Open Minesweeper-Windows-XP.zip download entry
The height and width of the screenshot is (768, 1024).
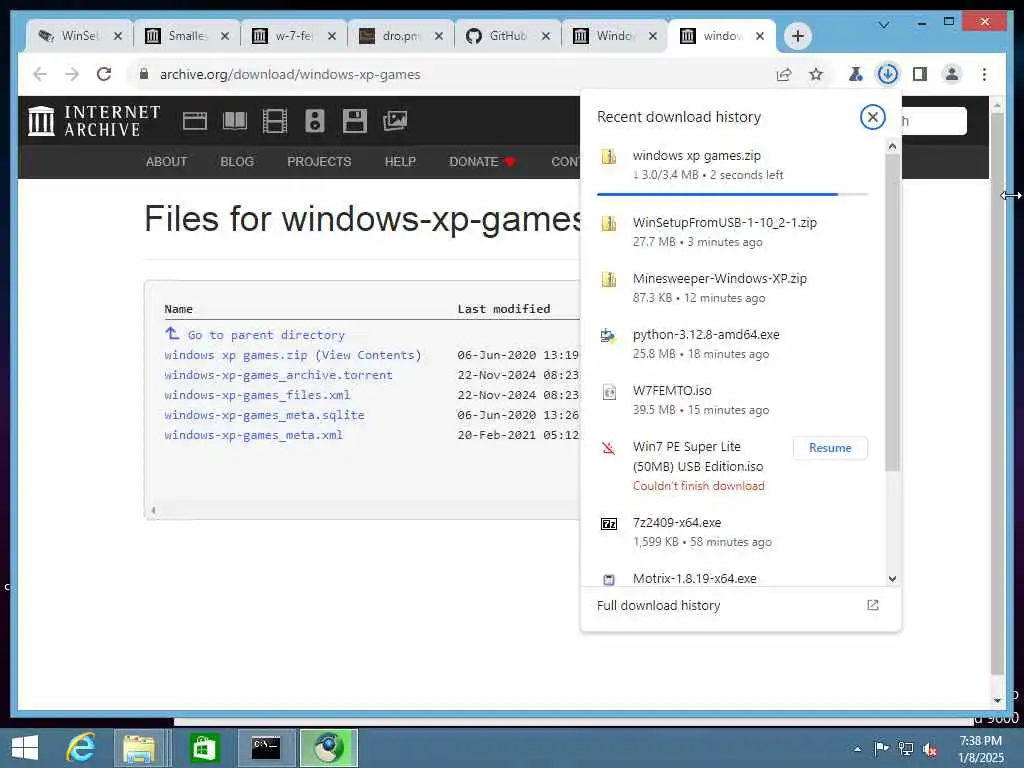tap(732, 288)
